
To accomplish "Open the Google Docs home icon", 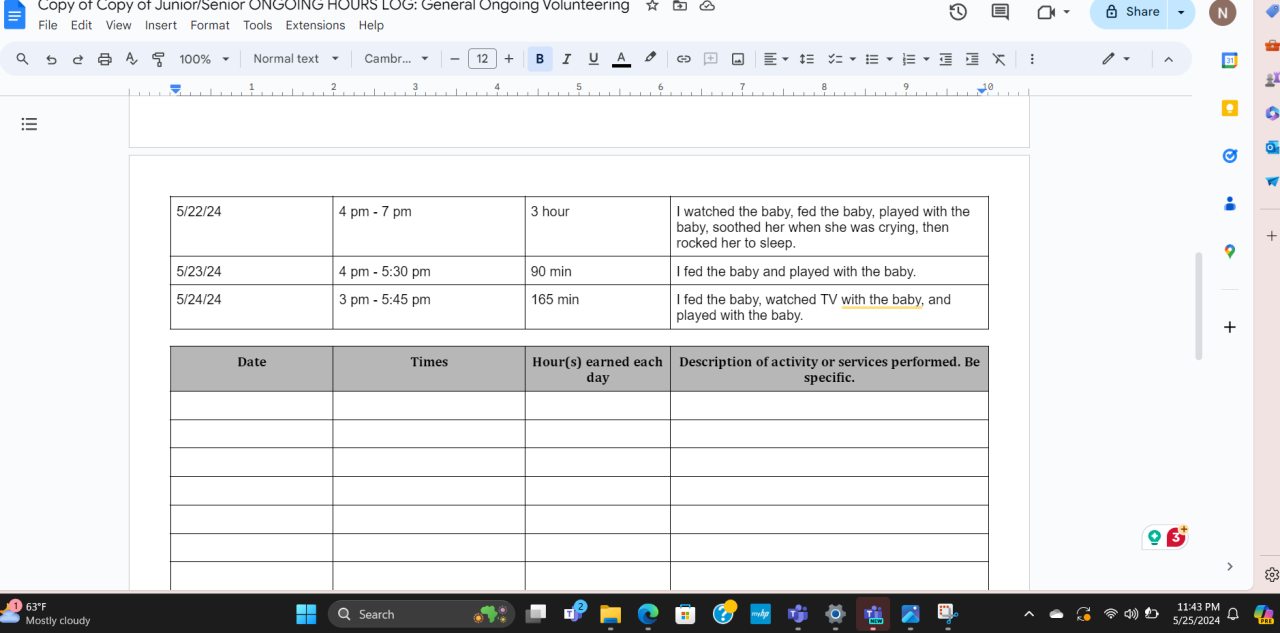I will [15, 16].
